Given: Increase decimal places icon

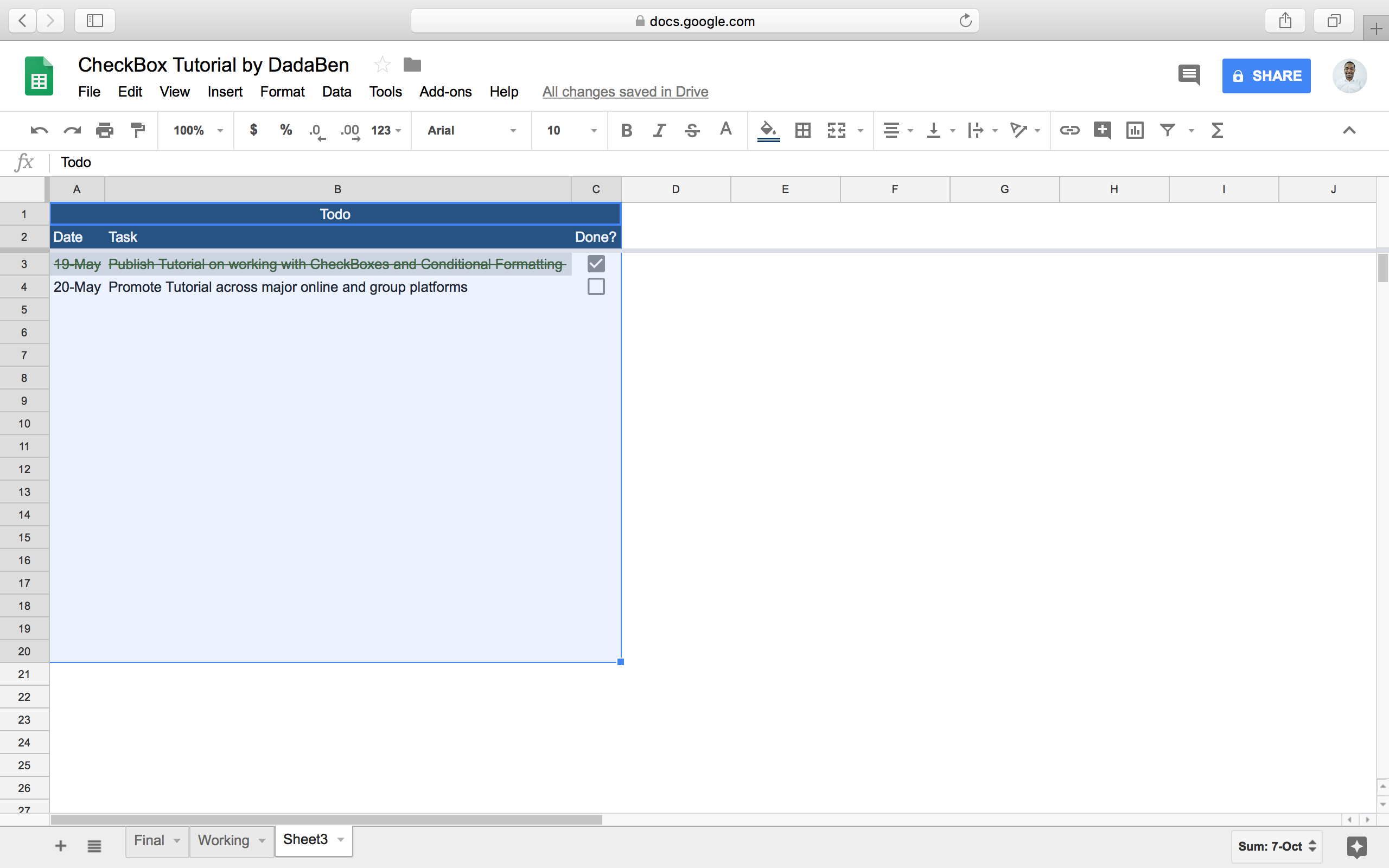Looking at the screenshot, I should (x=350, y=131).
